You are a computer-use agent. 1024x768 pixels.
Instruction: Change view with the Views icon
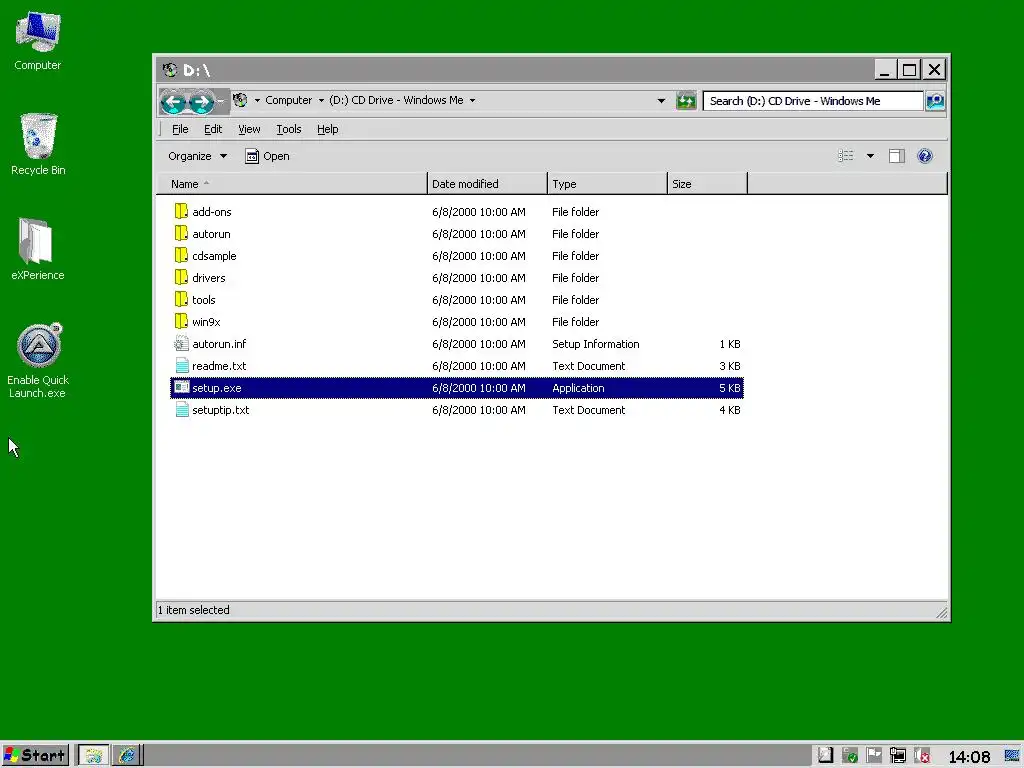click(x=846, y=155)
